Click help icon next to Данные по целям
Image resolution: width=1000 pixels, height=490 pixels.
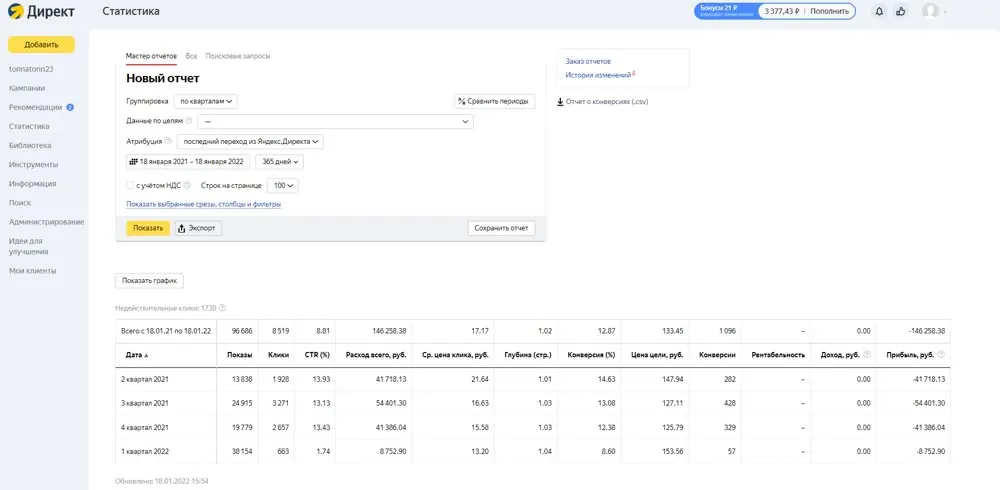[189, 120]
